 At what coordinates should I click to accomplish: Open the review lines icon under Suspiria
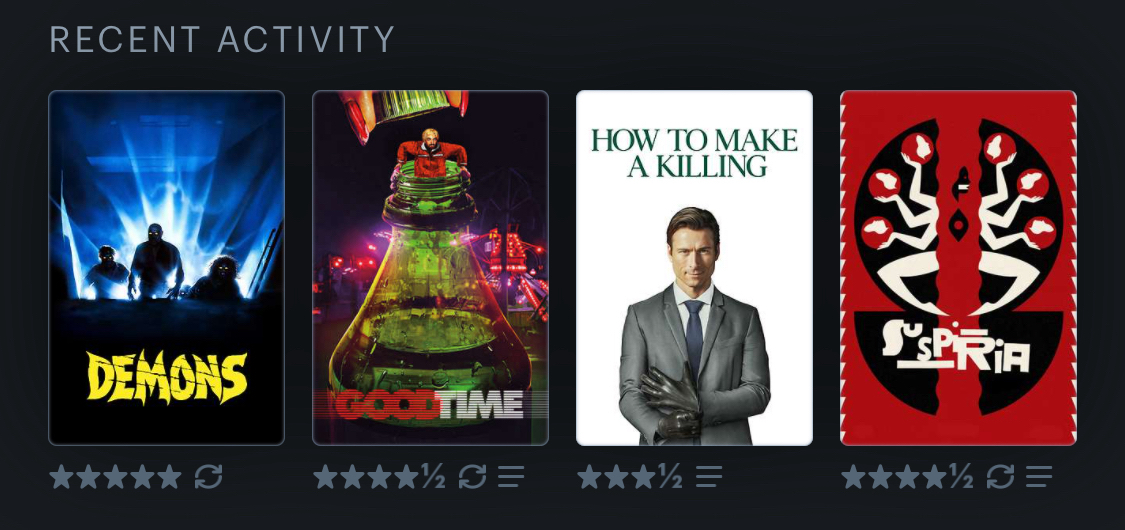coord(1039,476)
